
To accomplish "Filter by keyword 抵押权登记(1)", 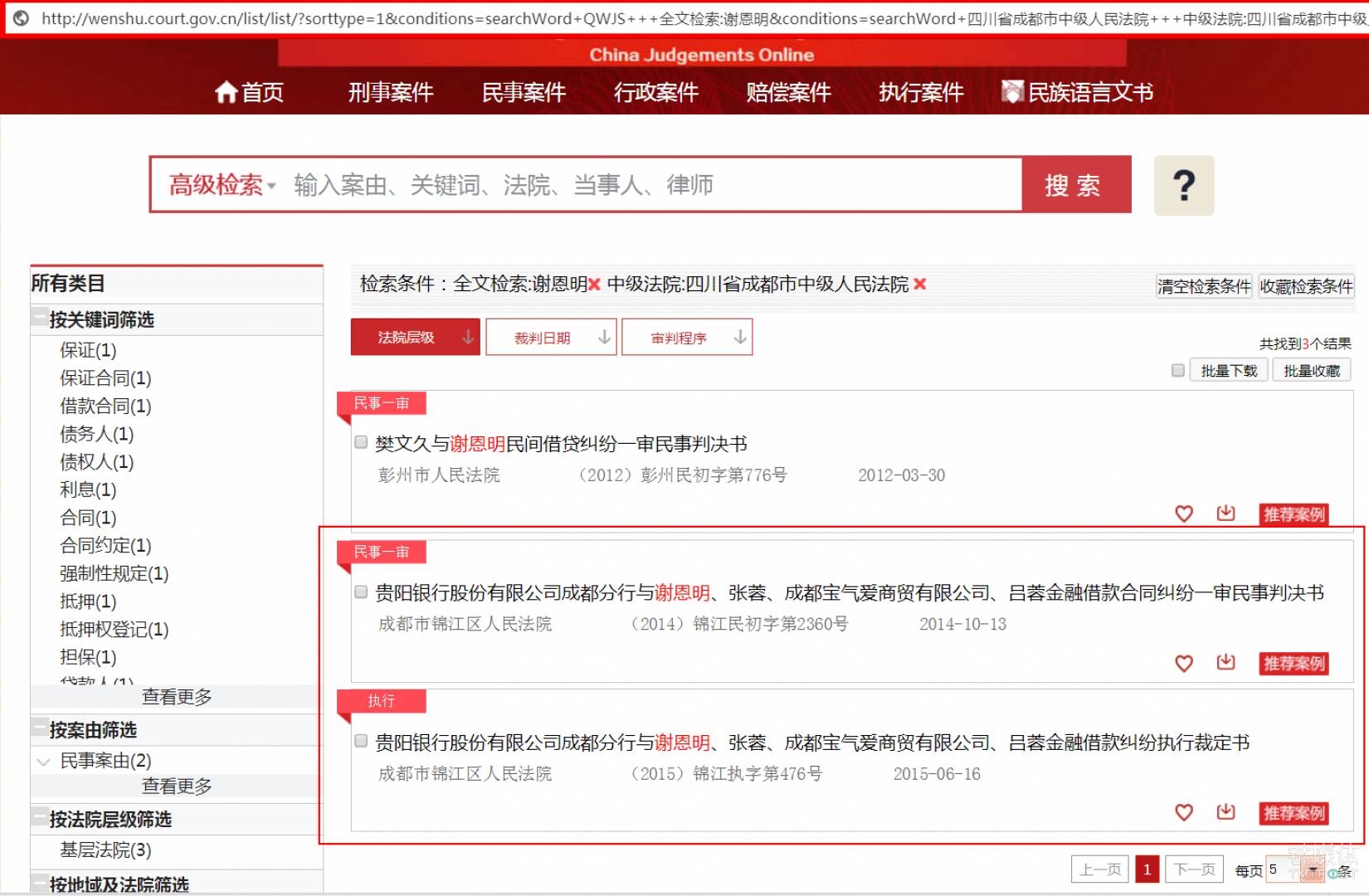I will pyautogui.click(x=114, y=630).
